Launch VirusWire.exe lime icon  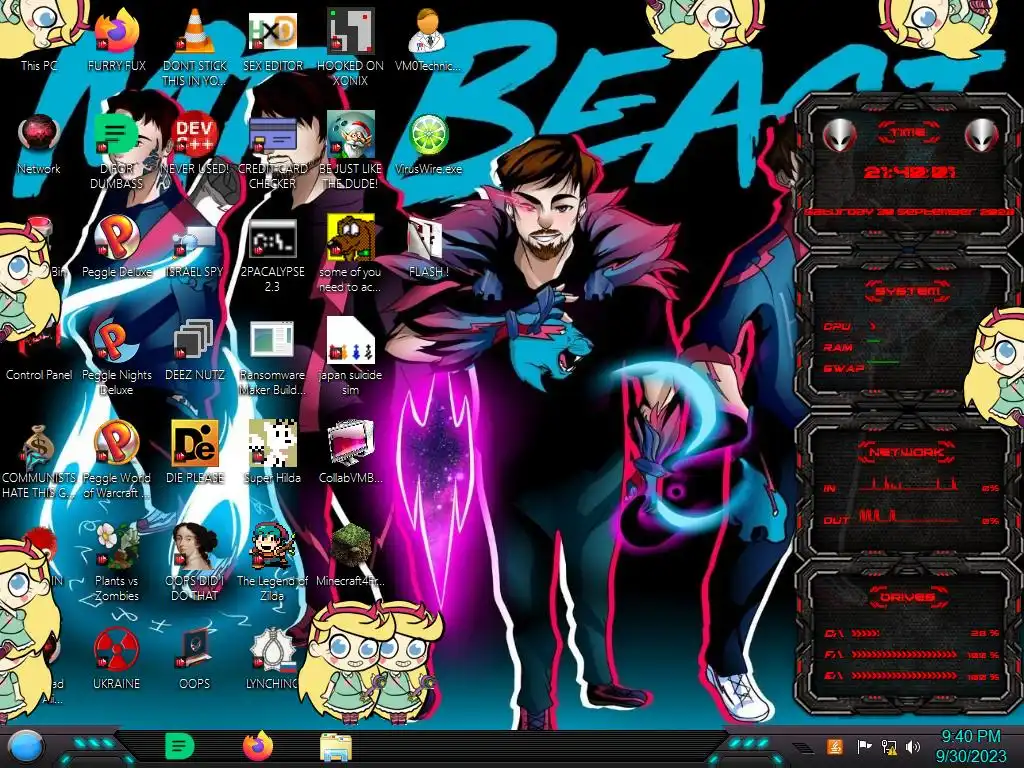click(428, 144)
